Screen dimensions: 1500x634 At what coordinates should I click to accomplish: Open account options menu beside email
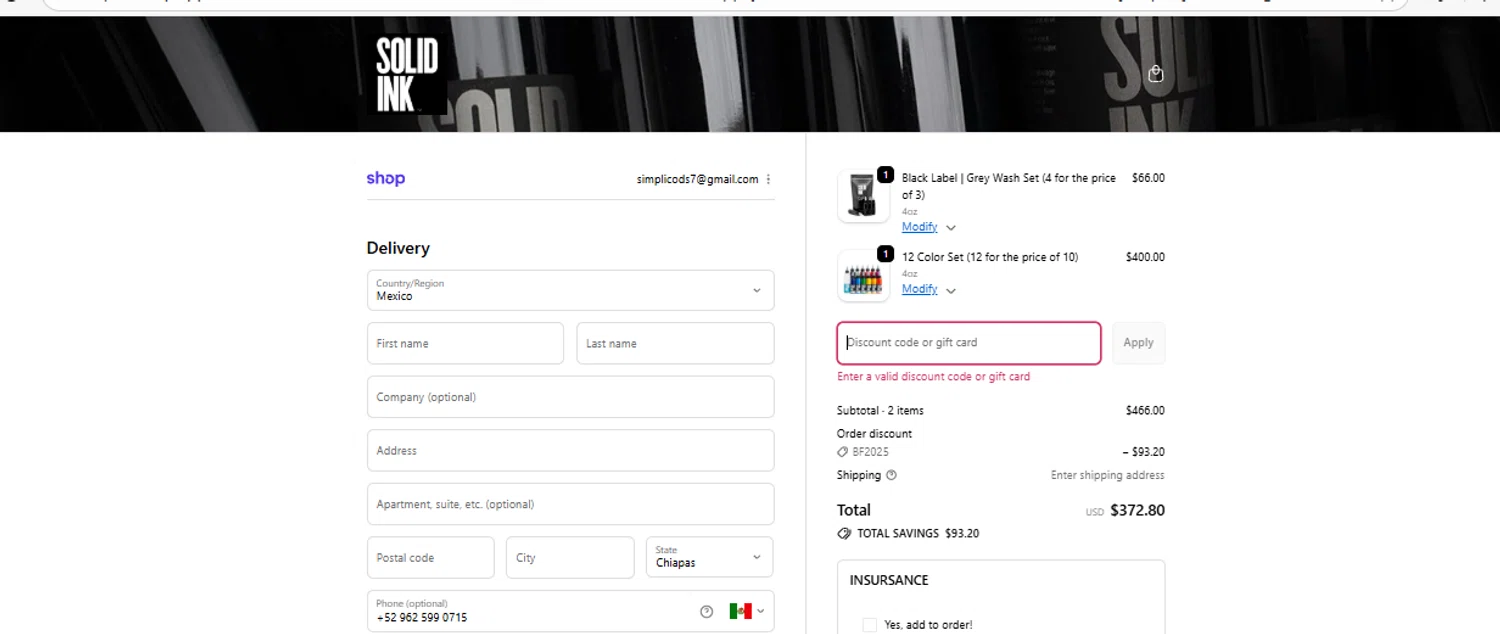pyautogui.click(x=768, y=179)
